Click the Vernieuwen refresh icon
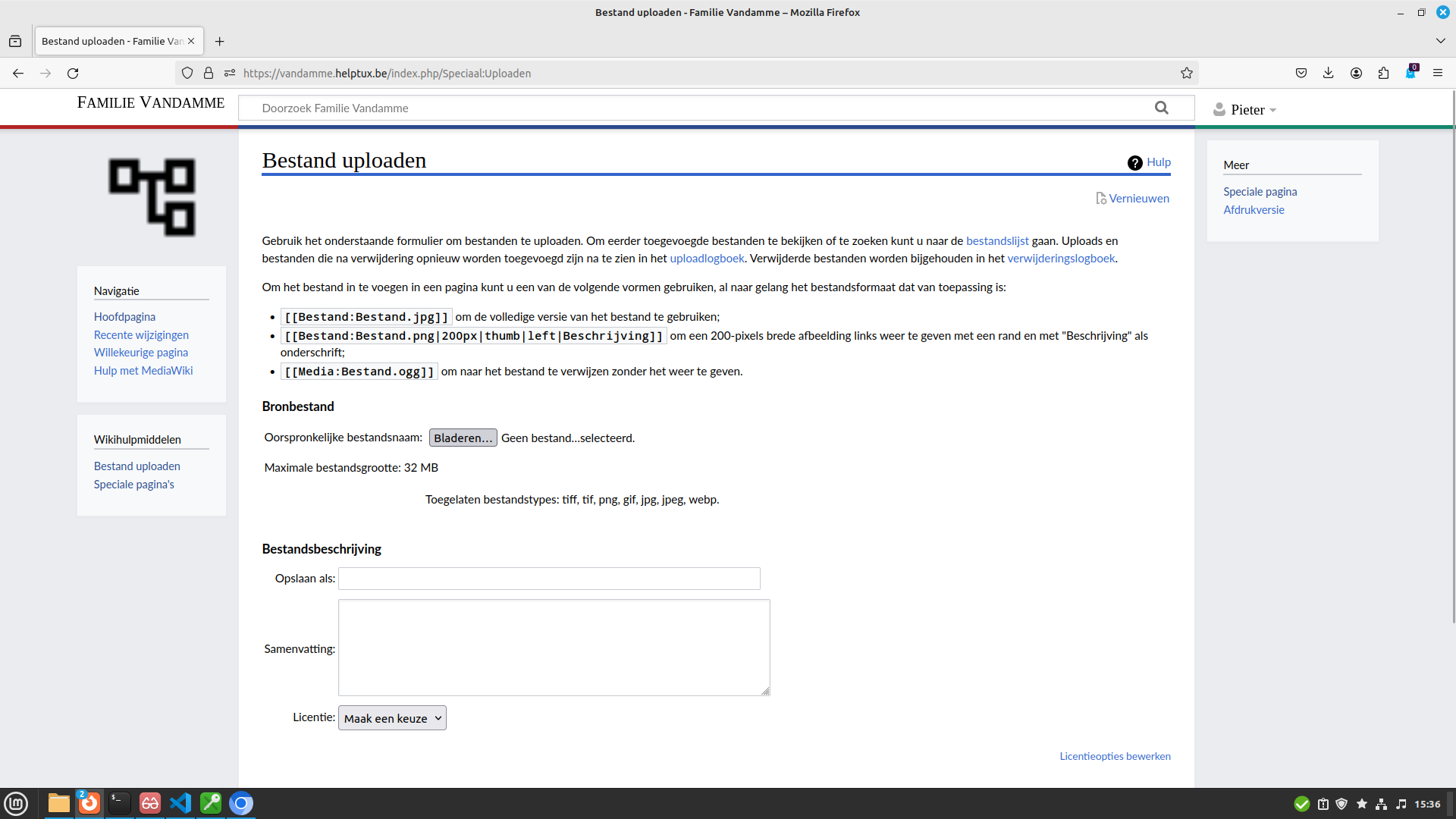 pyautogui.click(x=1101, y=198)
